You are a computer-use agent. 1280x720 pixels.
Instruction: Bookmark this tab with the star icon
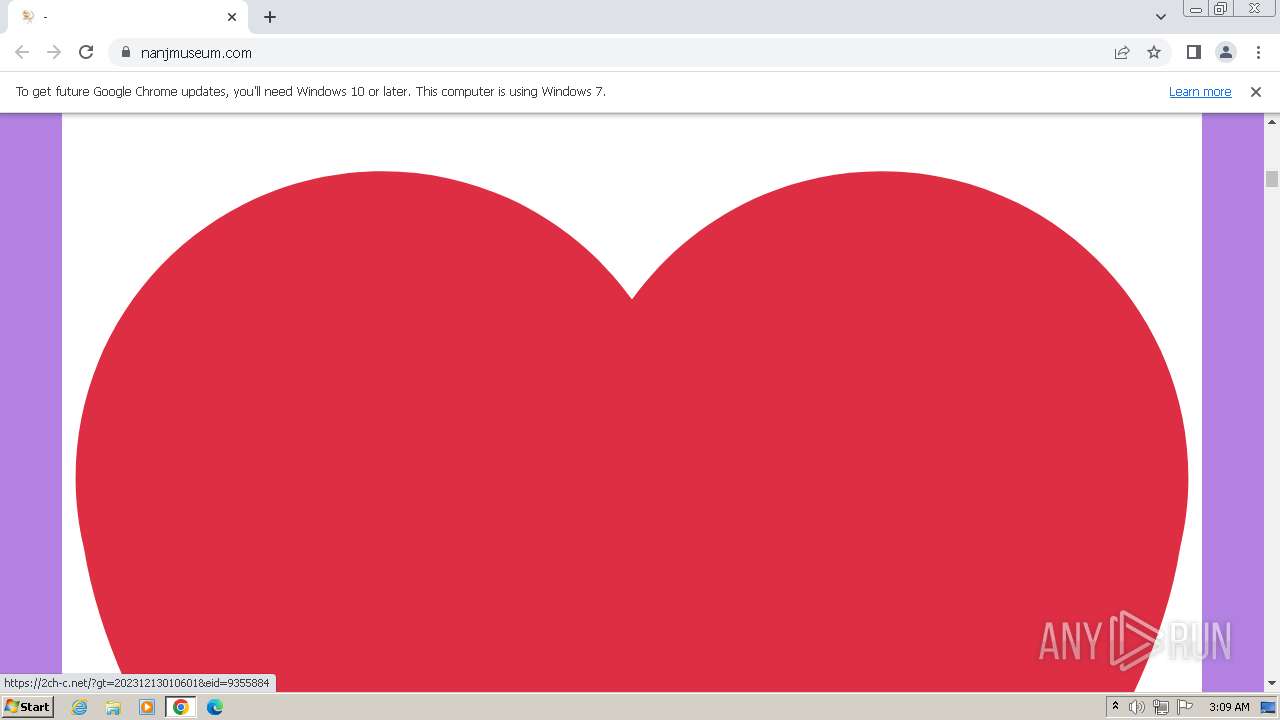point(1154,52)
